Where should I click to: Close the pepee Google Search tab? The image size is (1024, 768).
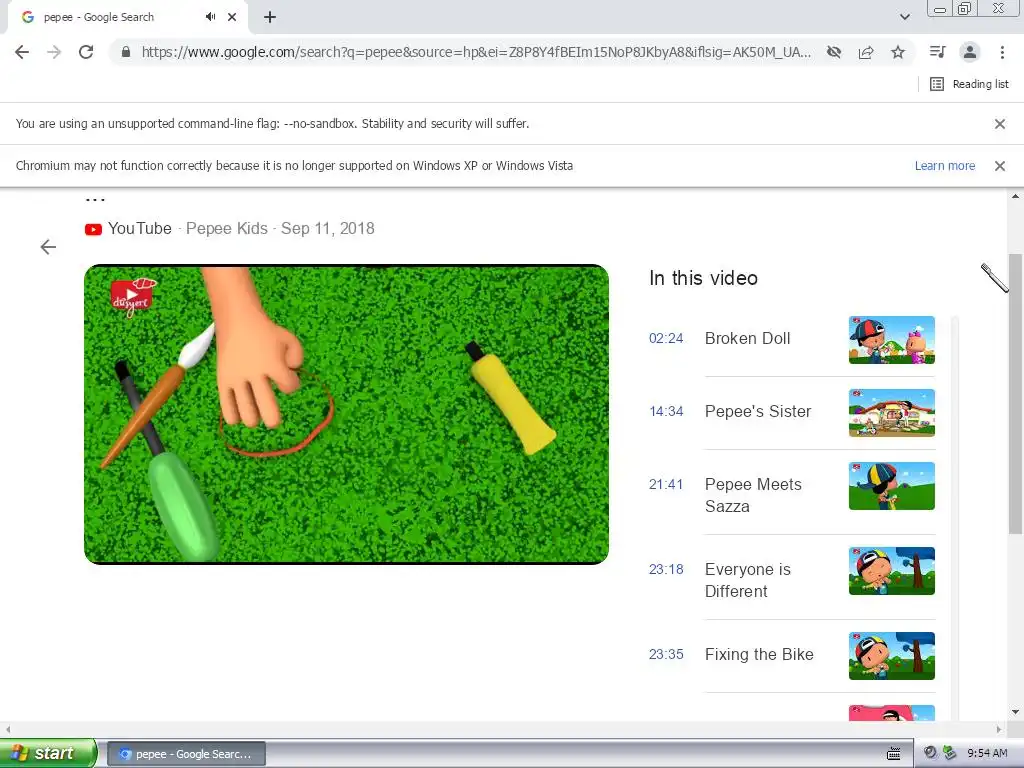(x=232, y=17)
